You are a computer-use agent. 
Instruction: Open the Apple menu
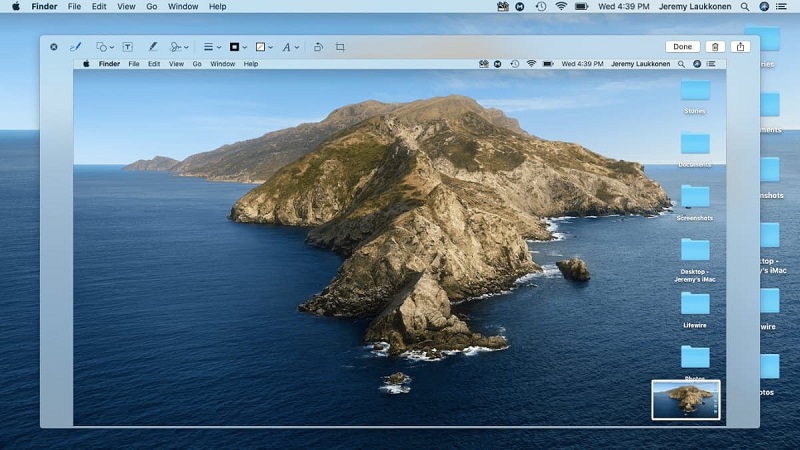coord(16,6)
